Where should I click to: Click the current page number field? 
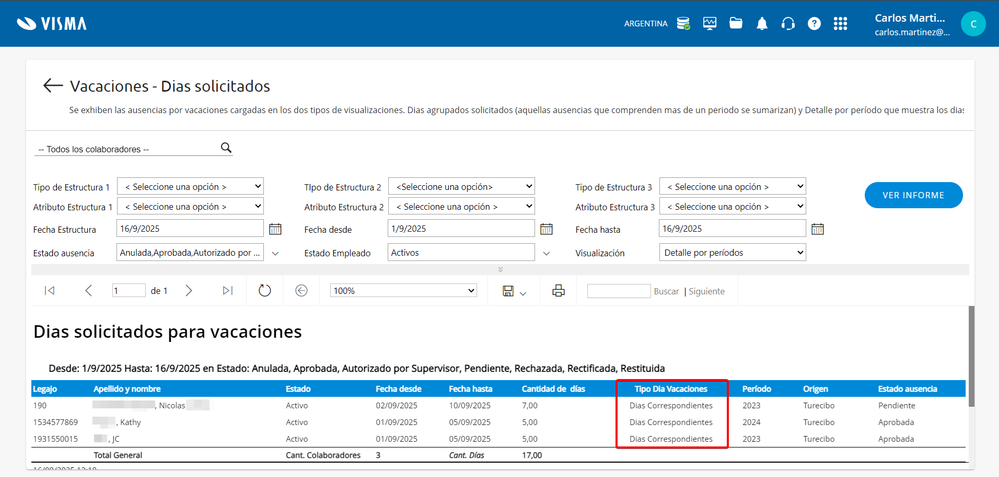129,290
